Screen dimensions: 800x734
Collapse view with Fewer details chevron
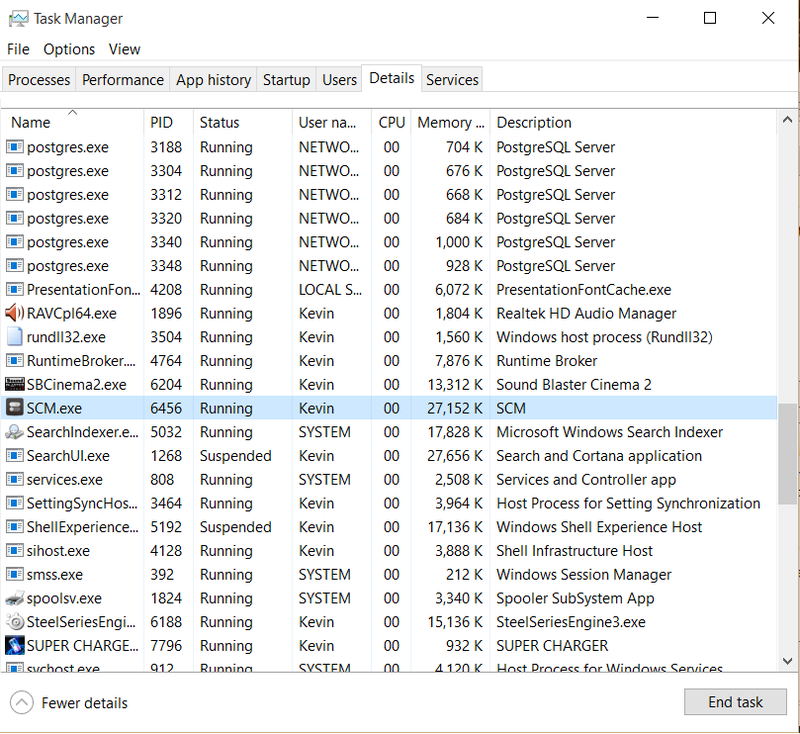(x=21, y=703)
